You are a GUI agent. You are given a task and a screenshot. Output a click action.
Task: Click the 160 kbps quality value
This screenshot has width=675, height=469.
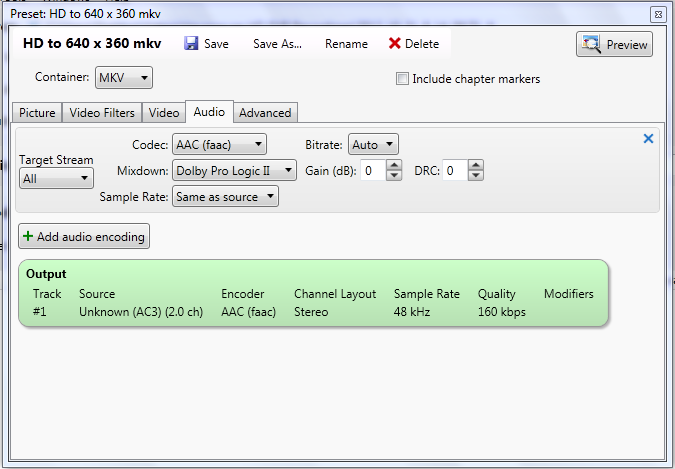coord(502,312)
